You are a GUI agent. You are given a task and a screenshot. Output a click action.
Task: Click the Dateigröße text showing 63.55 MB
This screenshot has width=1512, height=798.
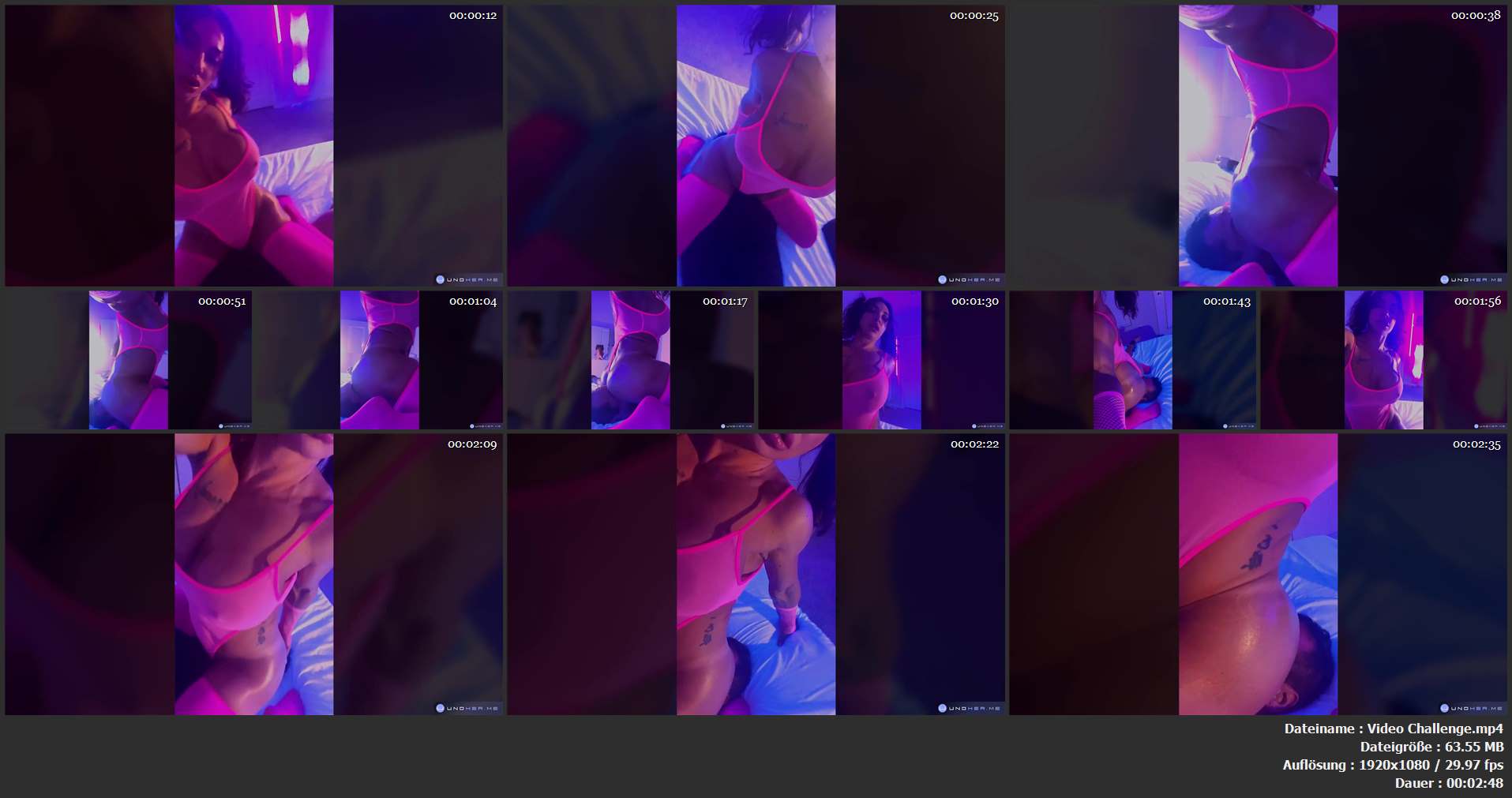click(1431, 747)
